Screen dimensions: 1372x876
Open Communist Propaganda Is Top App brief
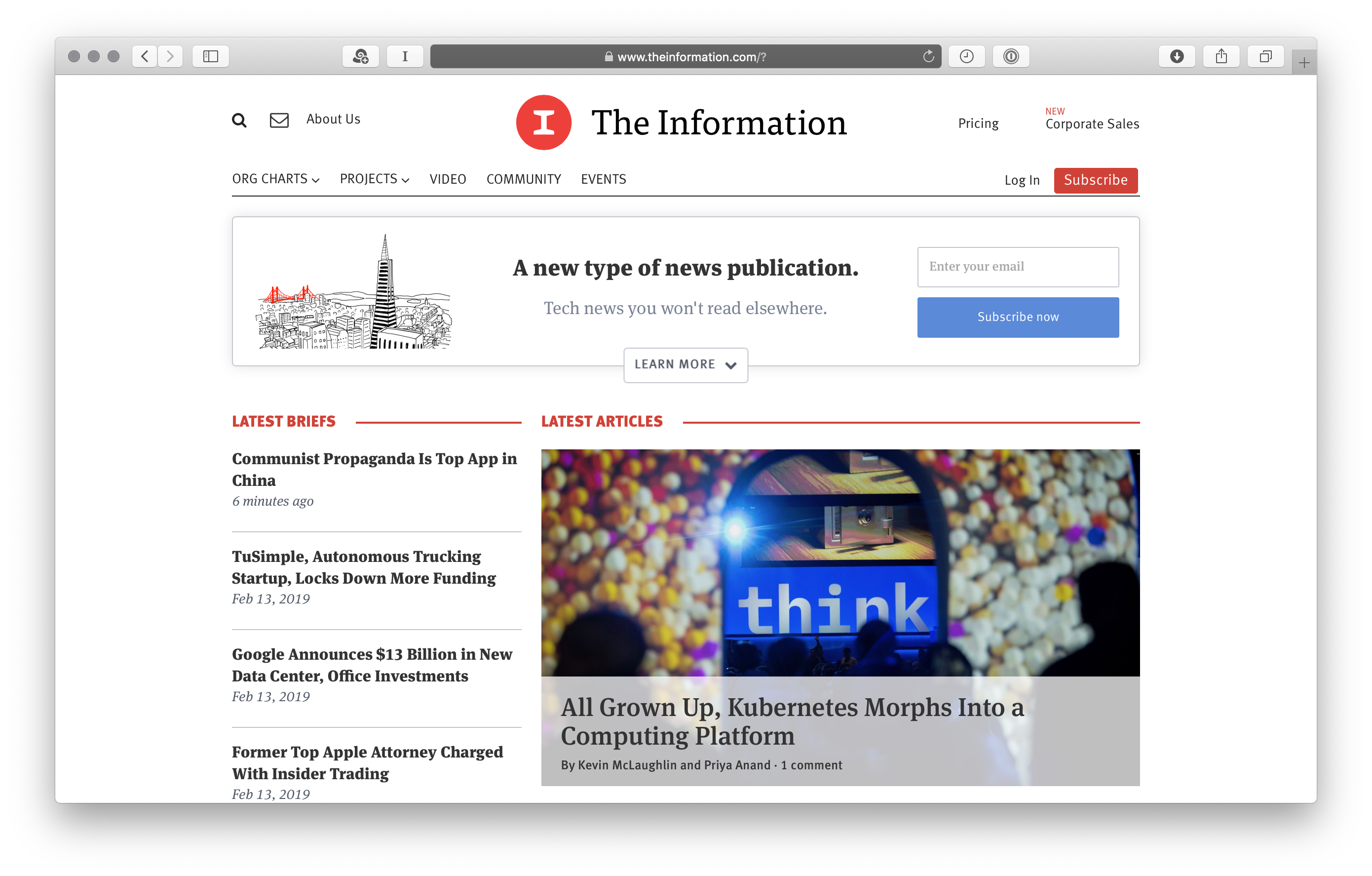point(374,469)
